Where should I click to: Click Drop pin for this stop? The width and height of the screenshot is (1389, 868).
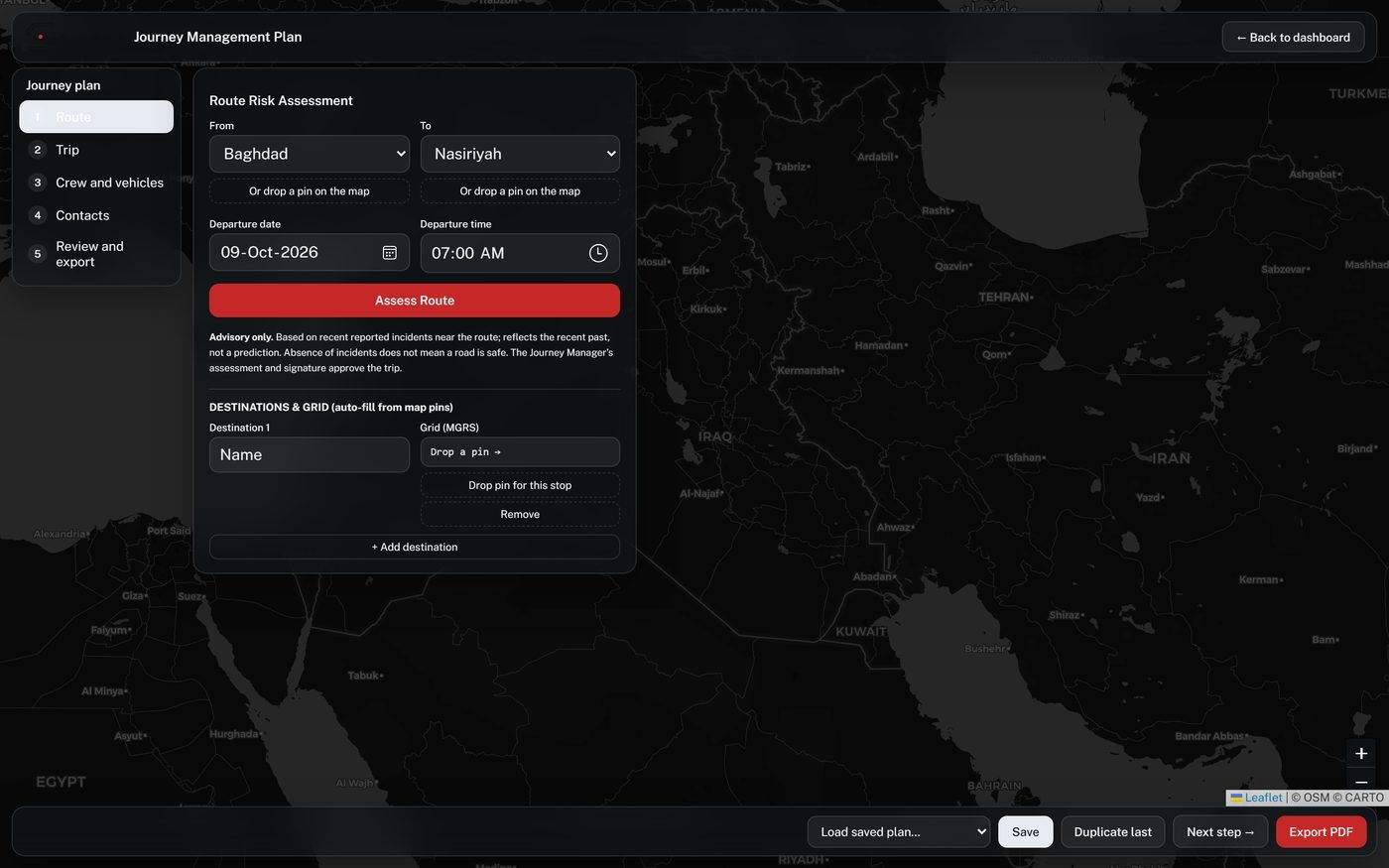pyautogui.click(x=520, y=485)
